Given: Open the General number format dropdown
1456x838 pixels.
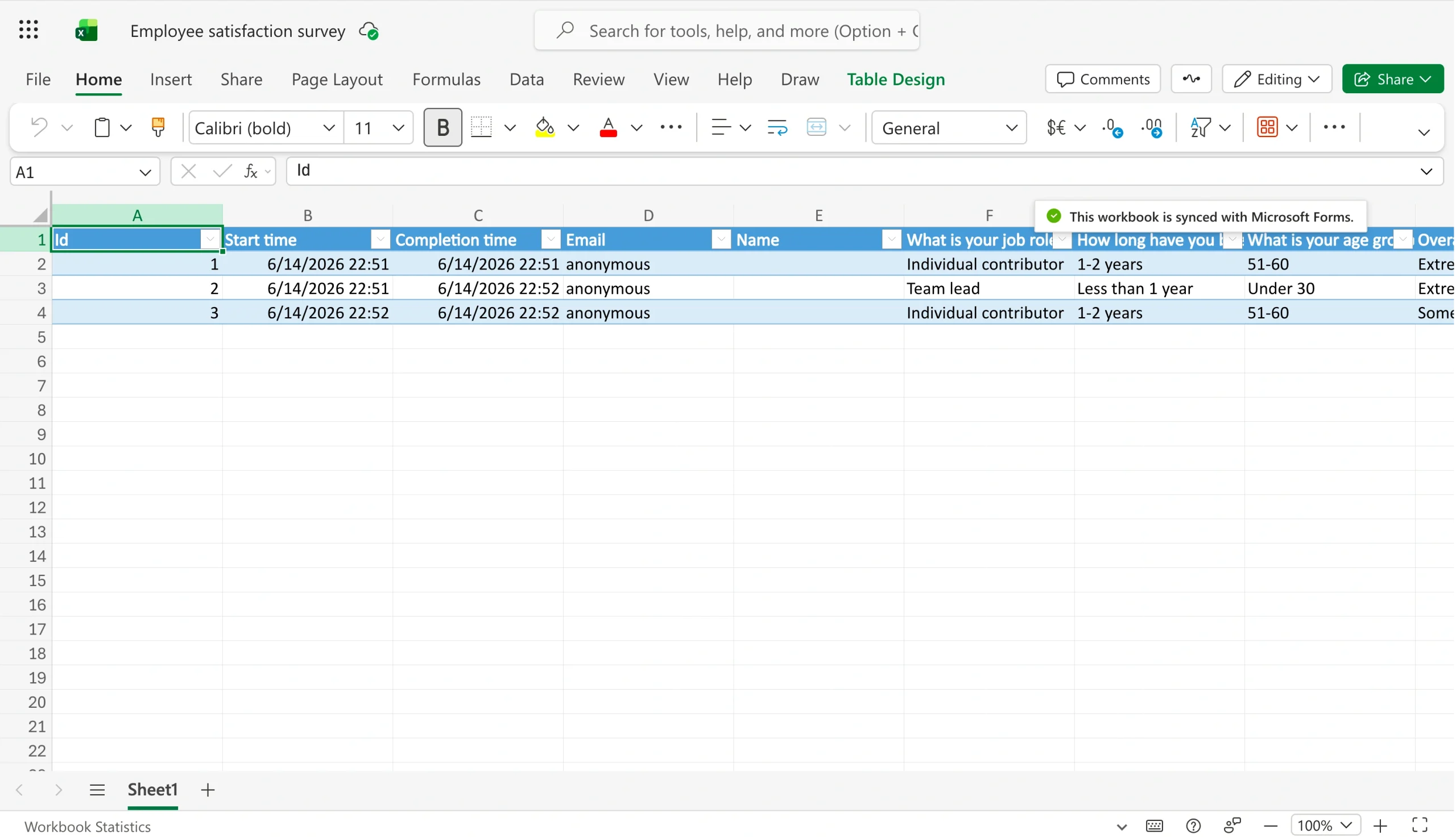Looking at the screenshot, I should pyautogui.click(x=1012, y=128).
